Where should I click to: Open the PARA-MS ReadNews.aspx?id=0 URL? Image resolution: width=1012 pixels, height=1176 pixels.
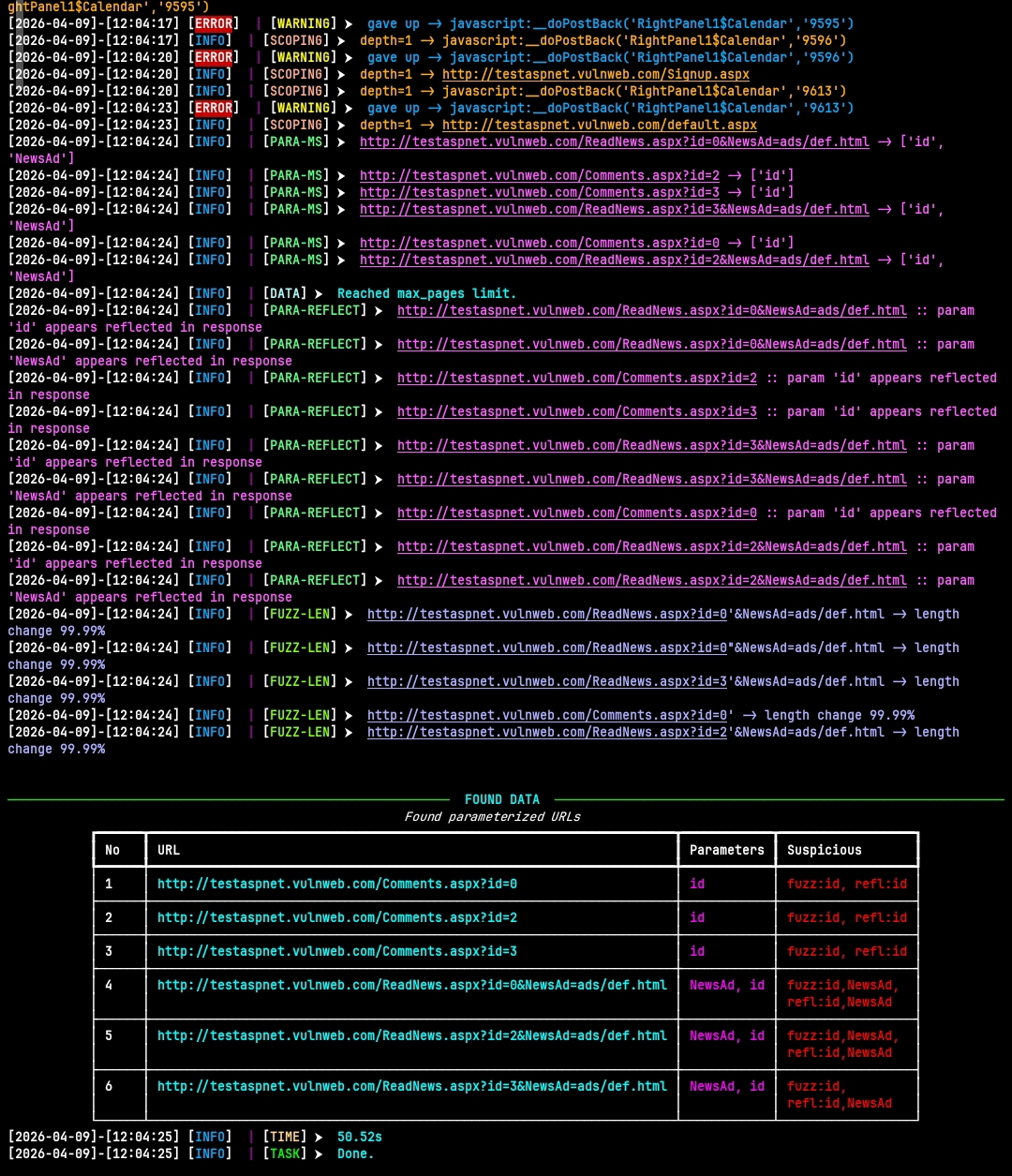(615, 141)
